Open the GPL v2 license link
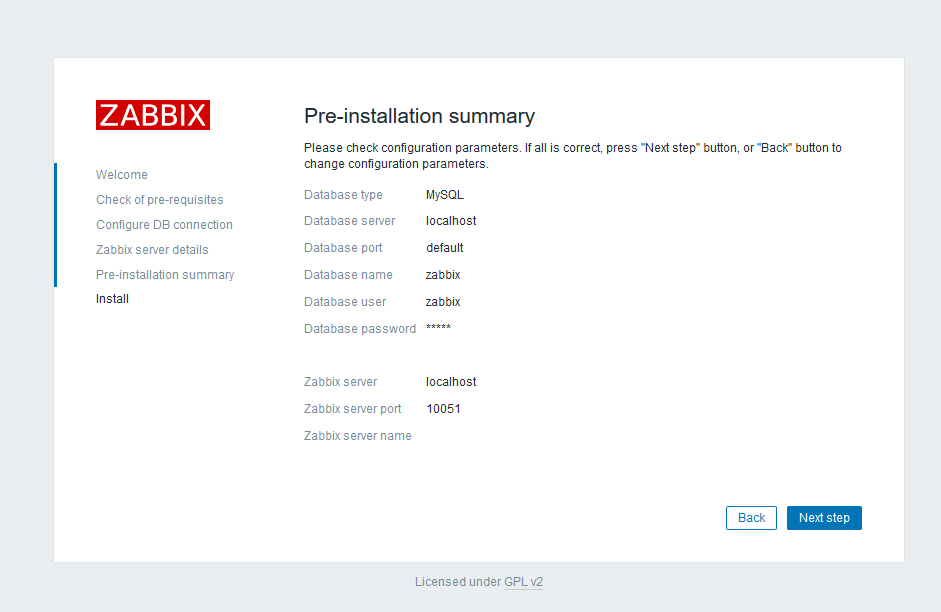Screen dimensions: 941x612 click(x=523, y=582)
